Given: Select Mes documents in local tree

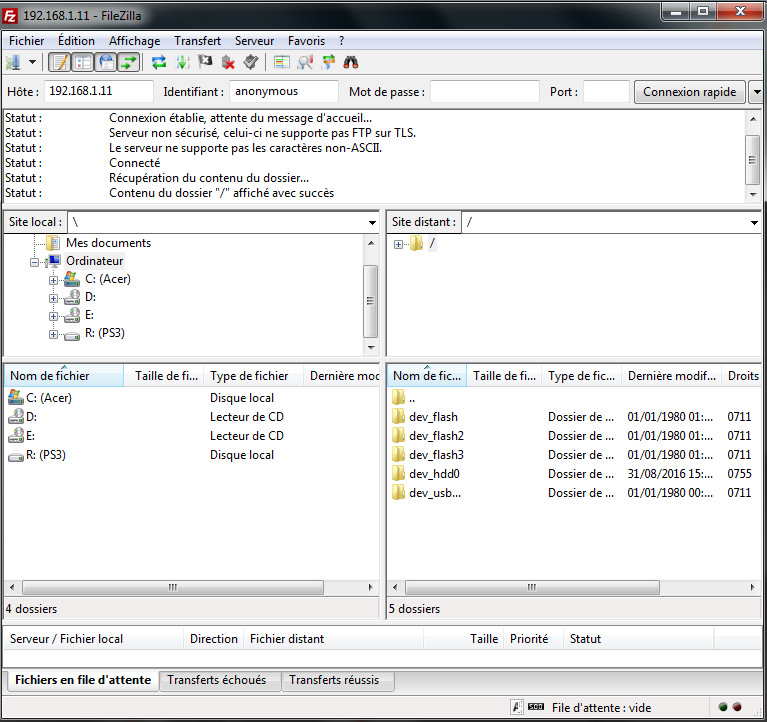Looking at the screenshot, I should 109,243.
